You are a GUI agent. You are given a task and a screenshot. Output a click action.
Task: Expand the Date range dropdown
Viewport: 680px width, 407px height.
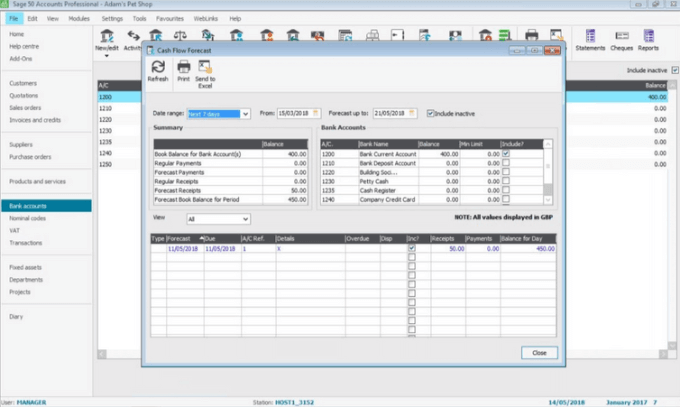245,114
